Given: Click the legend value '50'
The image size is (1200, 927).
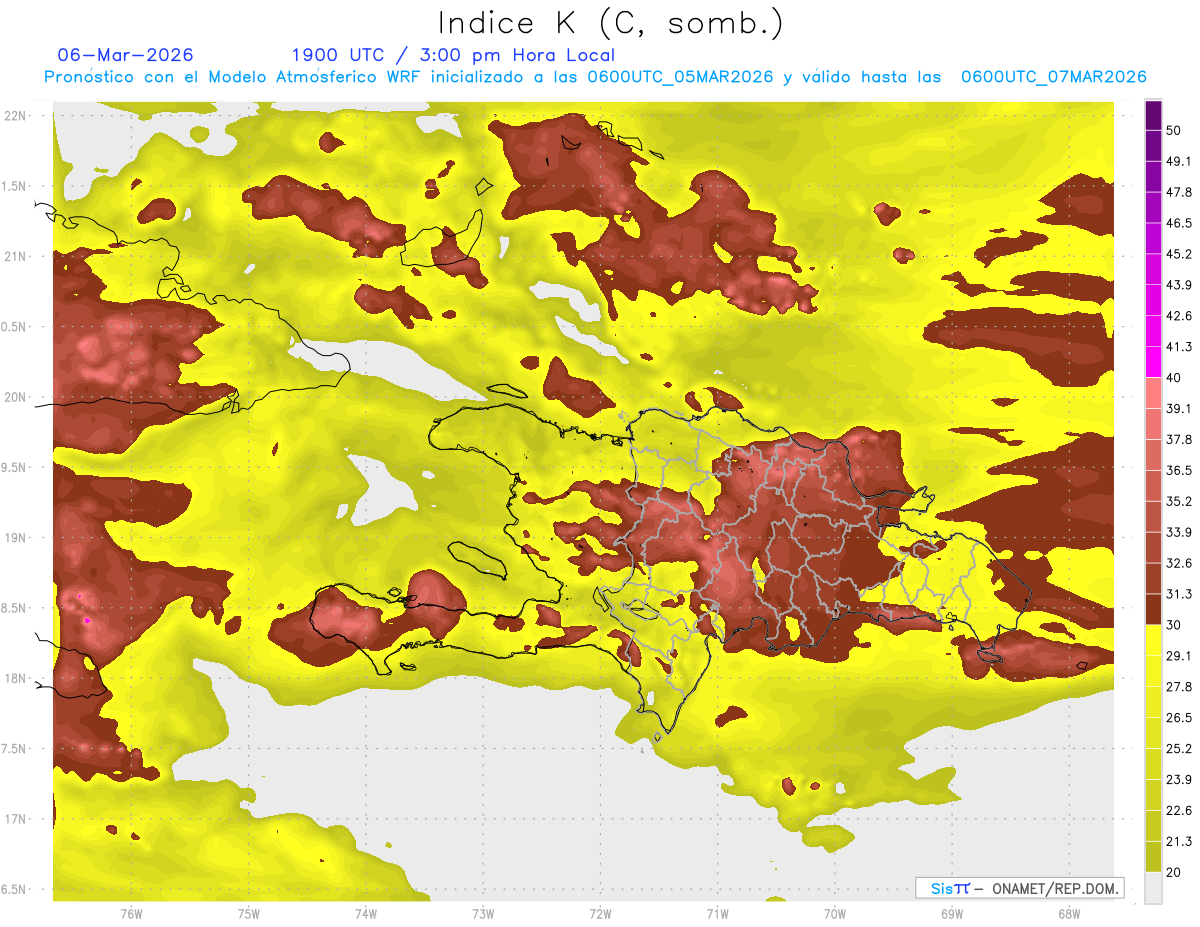Looking at the screenshot, I should (1174, 130).
